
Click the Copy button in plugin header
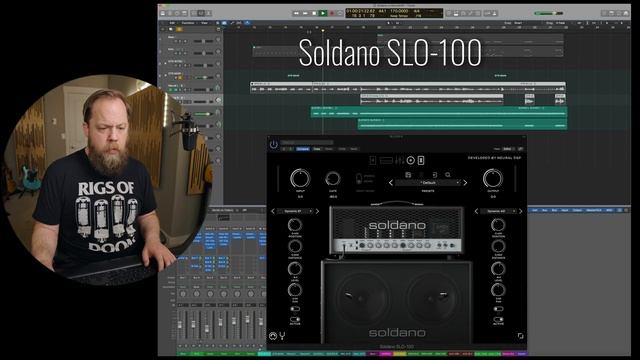pyautogui.click(x=317, y=149)
